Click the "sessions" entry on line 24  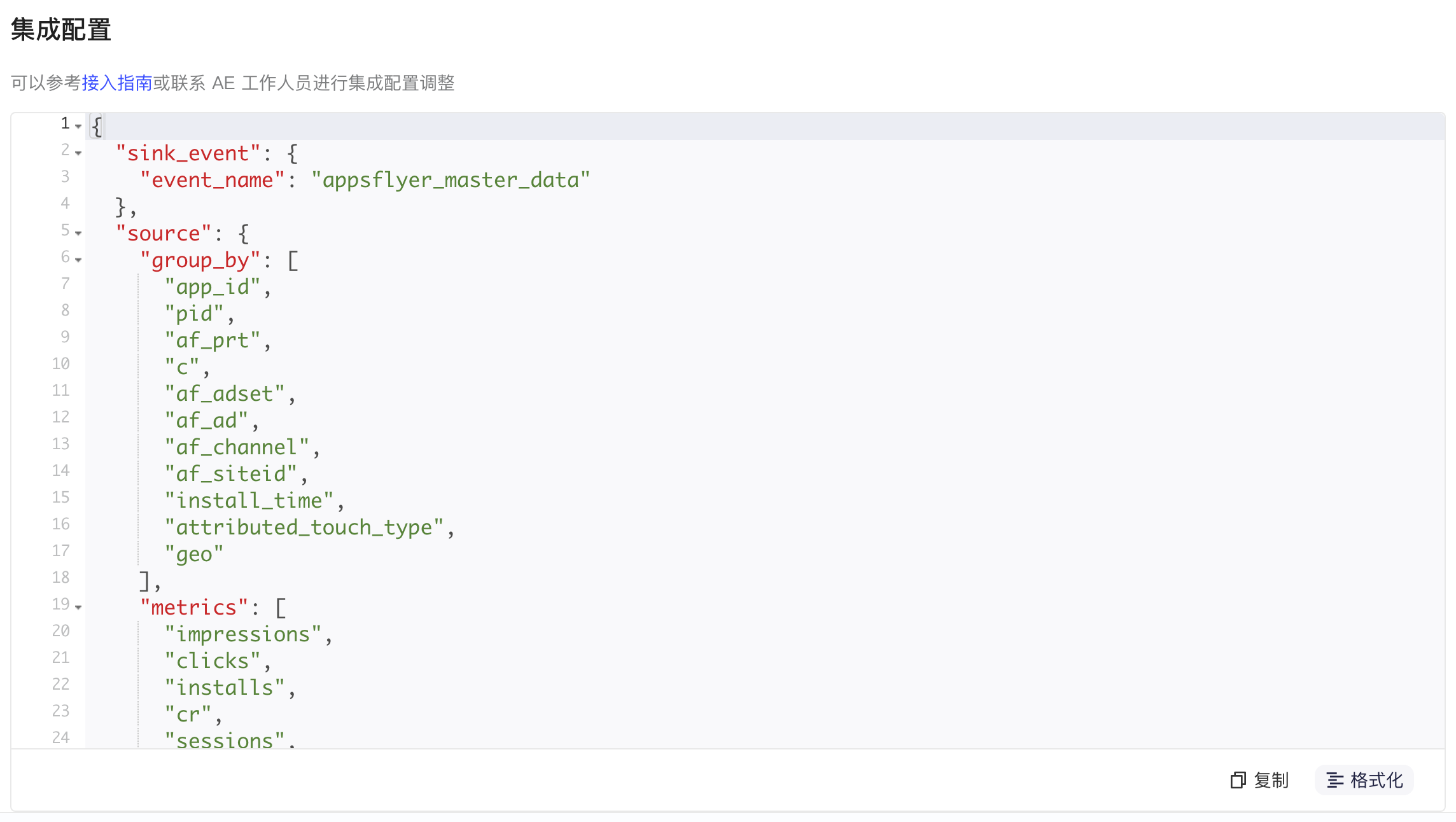225,739
